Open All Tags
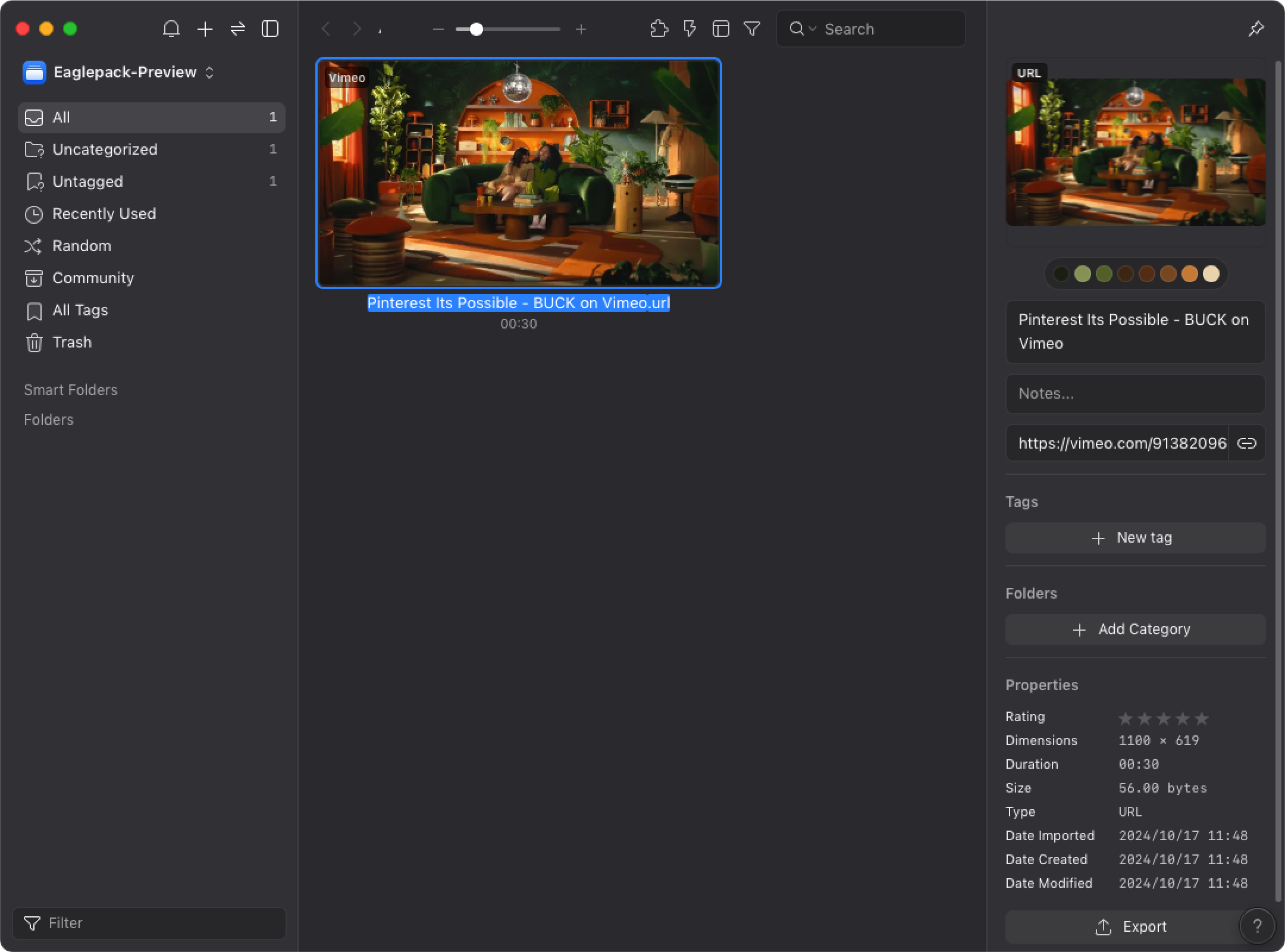The width and height of the screenshot is (1285, 952). pyautogui.click(x=152, y=310)
